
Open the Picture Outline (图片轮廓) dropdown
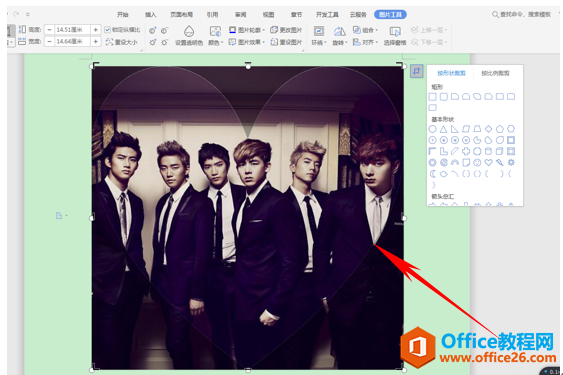point(247,30)
